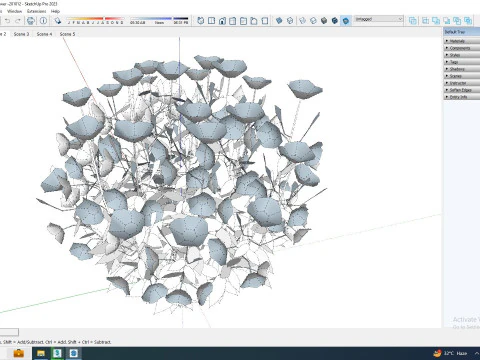Adjust the shadow time of day slider
Image resolution: width=480 pixels, height=360 pixels.
159,21
